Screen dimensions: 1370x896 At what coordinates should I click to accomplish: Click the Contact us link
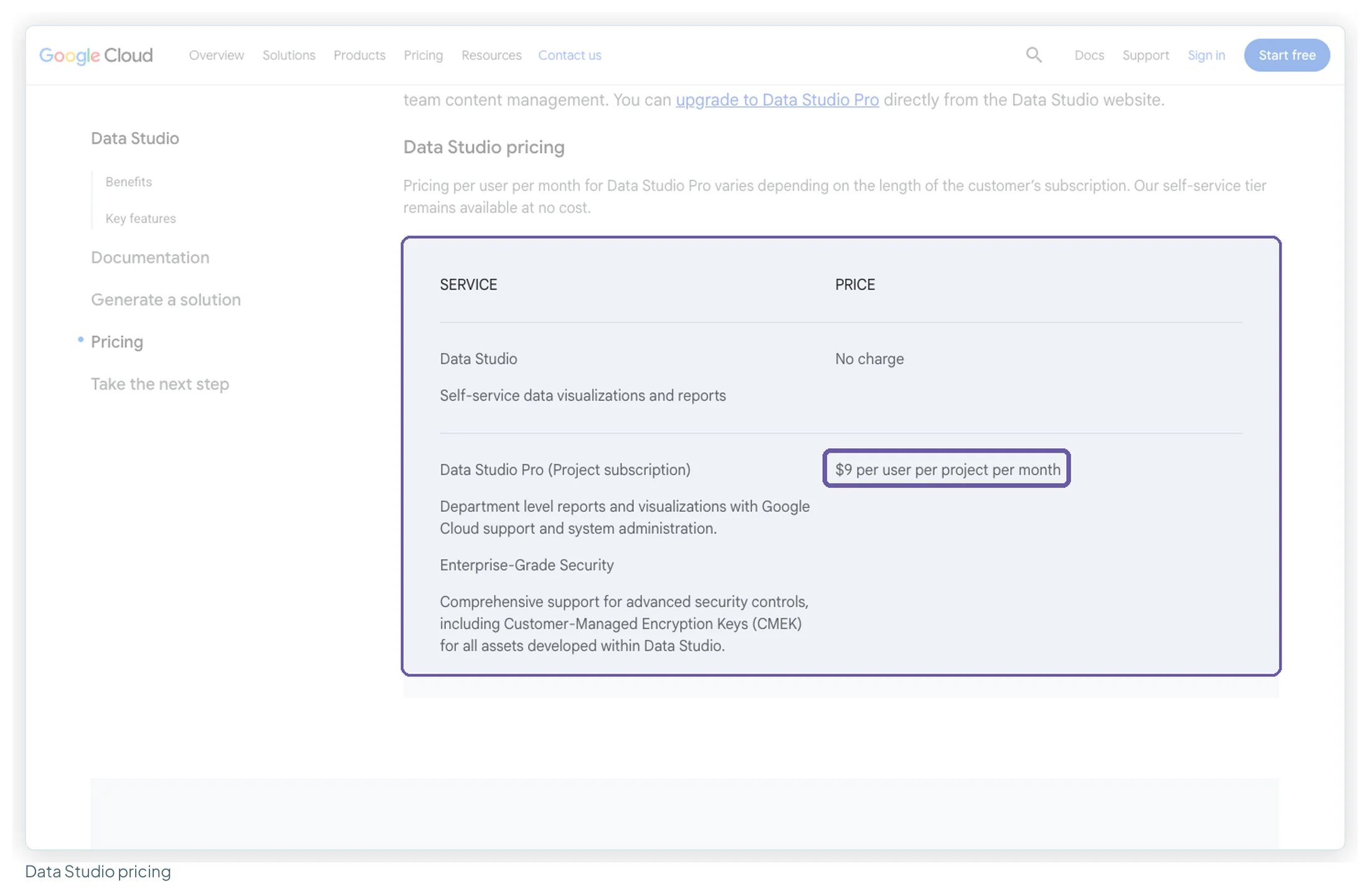click(570, 55)
